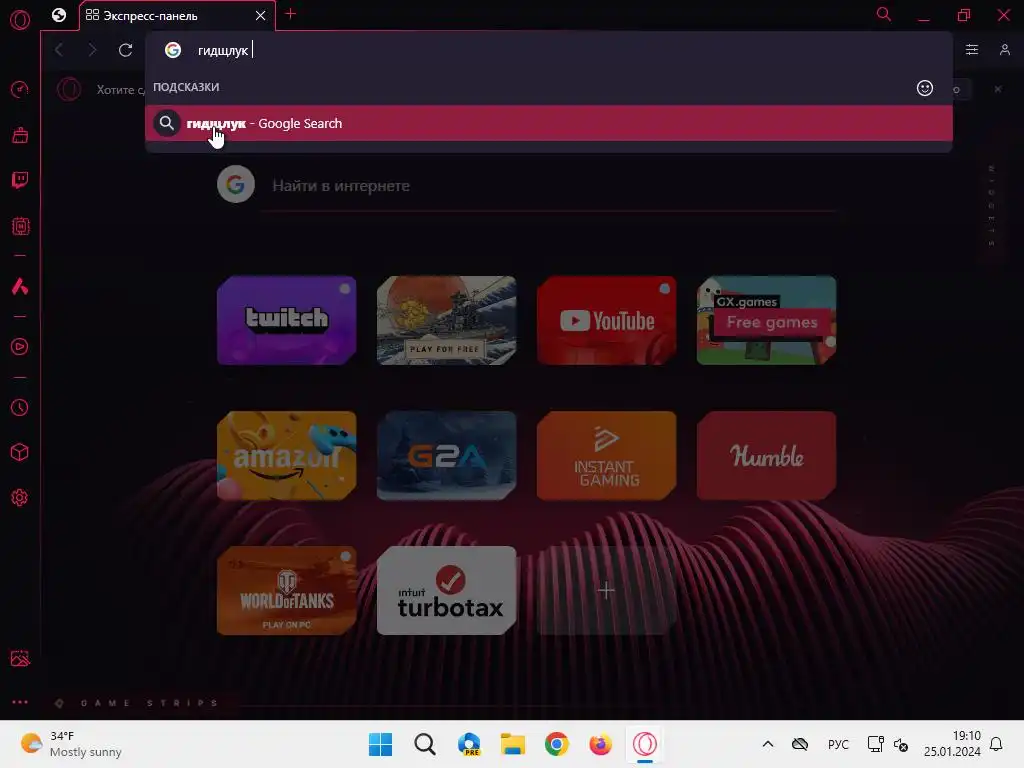This screenshot has height=768, width=1024.
Task: Launch Google Chrome from taskbar
Action: [x=556, y=744]
